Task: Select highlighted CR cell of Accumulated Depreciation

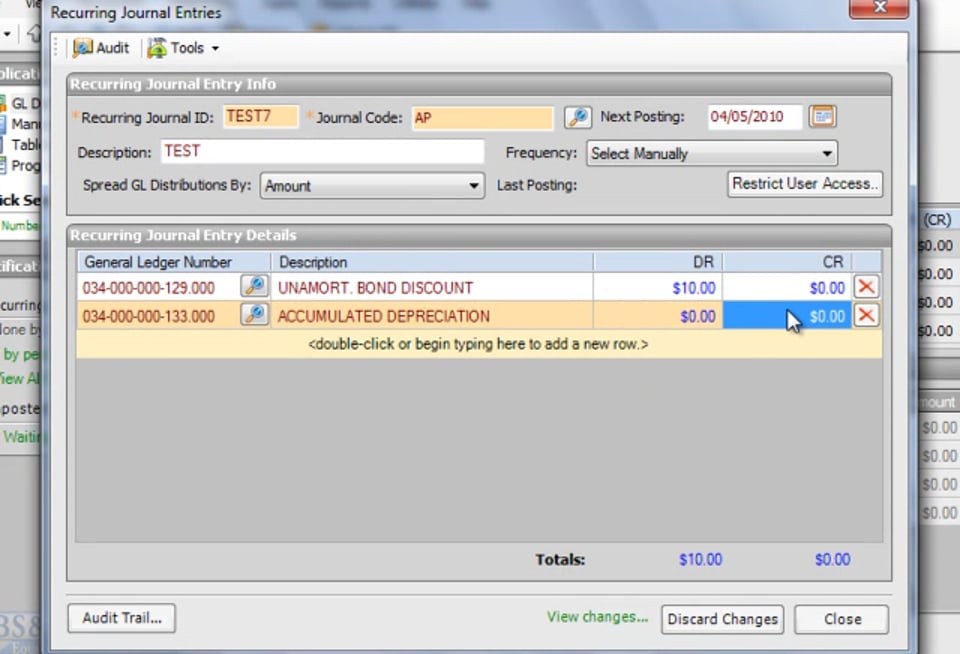Action: click(x=787, y=316)
